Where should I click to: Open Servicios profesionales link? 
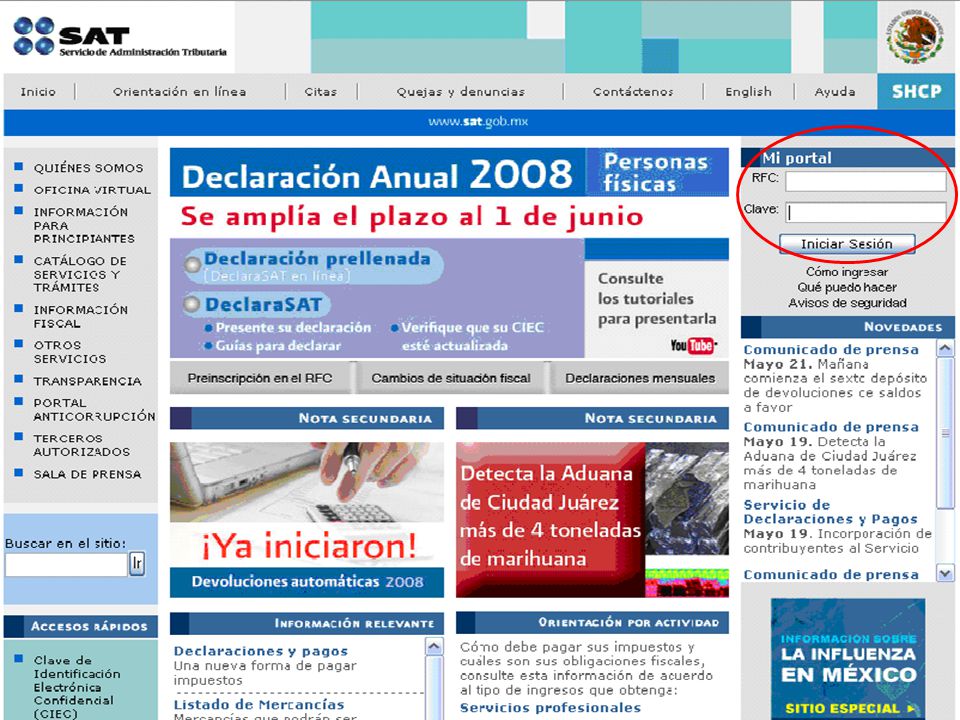coord(550,708)
